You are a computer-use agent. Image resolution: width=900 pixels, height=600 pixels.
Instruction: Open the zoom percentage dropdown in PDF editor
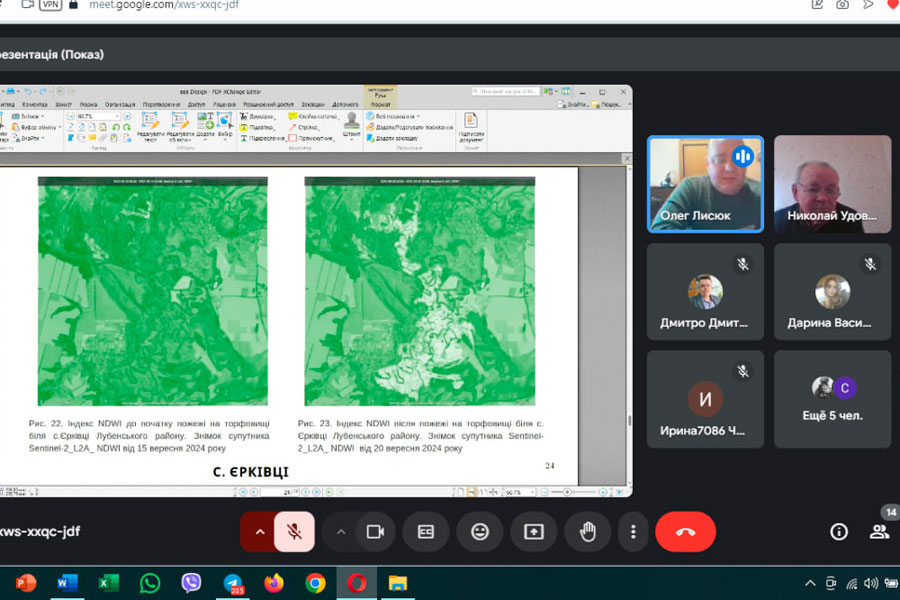[117, 116]
